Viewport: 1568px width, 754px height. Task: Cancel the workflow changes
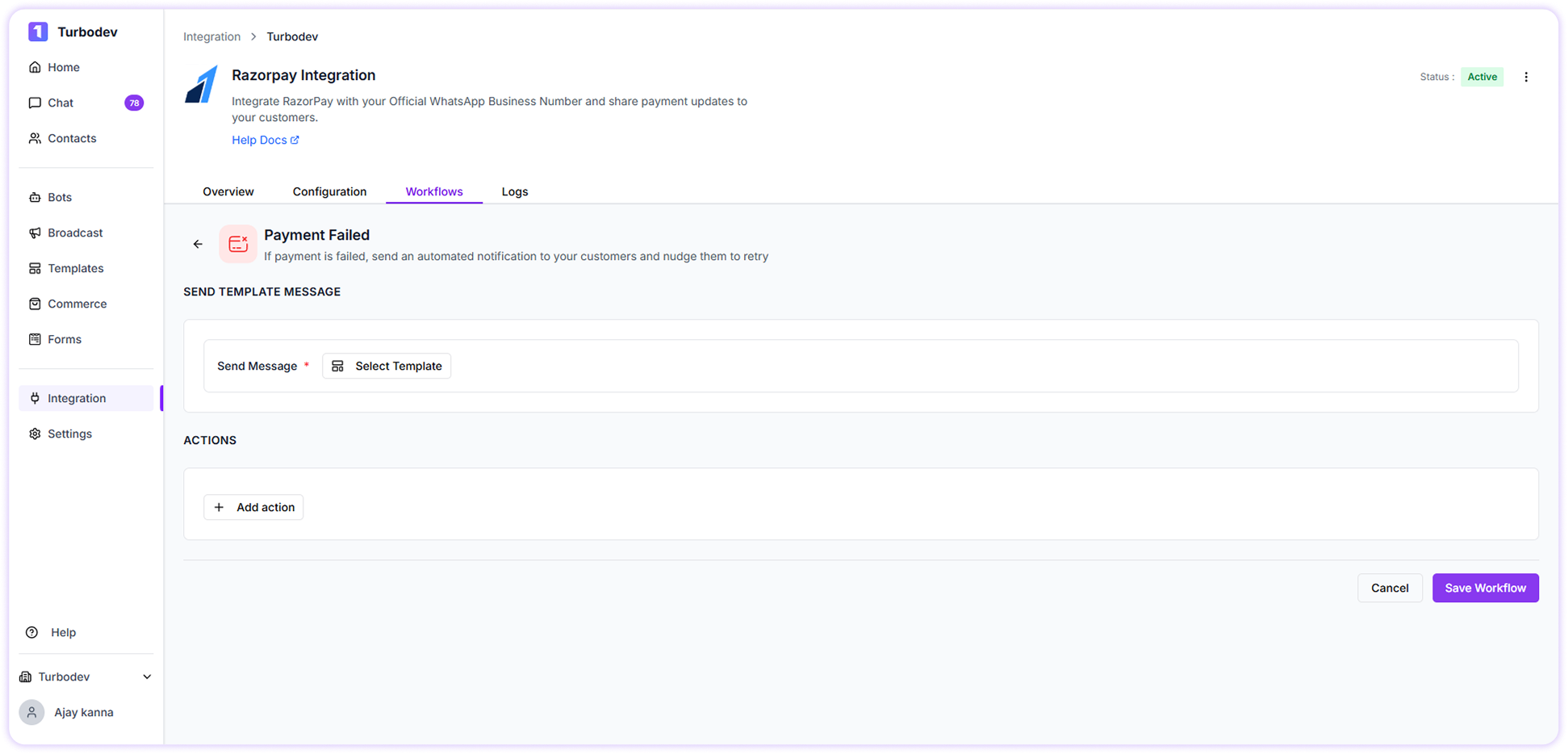tap(1390, 588)
